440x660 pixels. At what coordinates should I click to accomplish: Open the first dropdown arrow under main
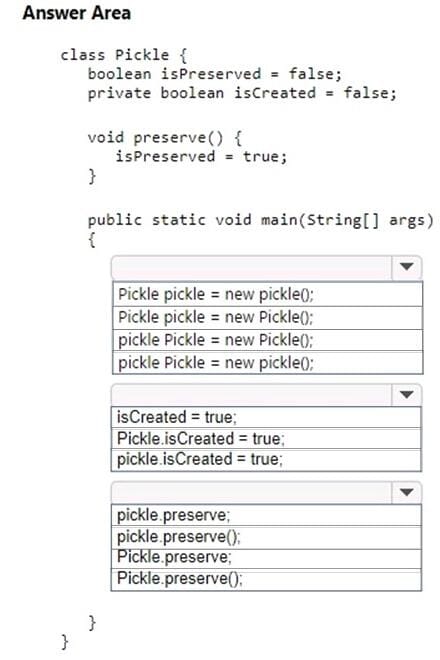(406, 267)
